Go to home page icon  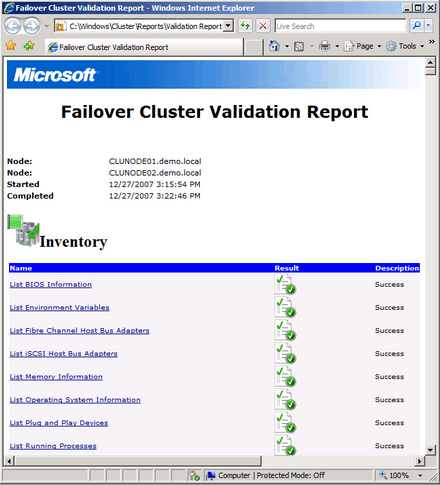[x=274, y=46]
